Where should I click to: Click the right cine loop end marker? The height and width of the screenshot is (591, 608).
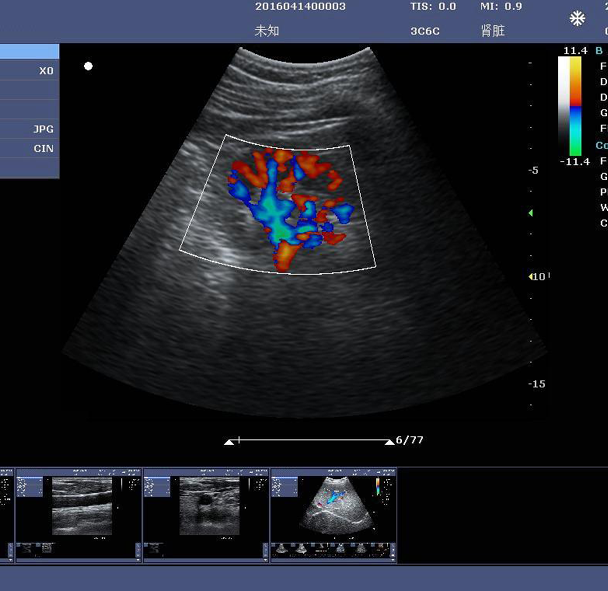(388, 441)
